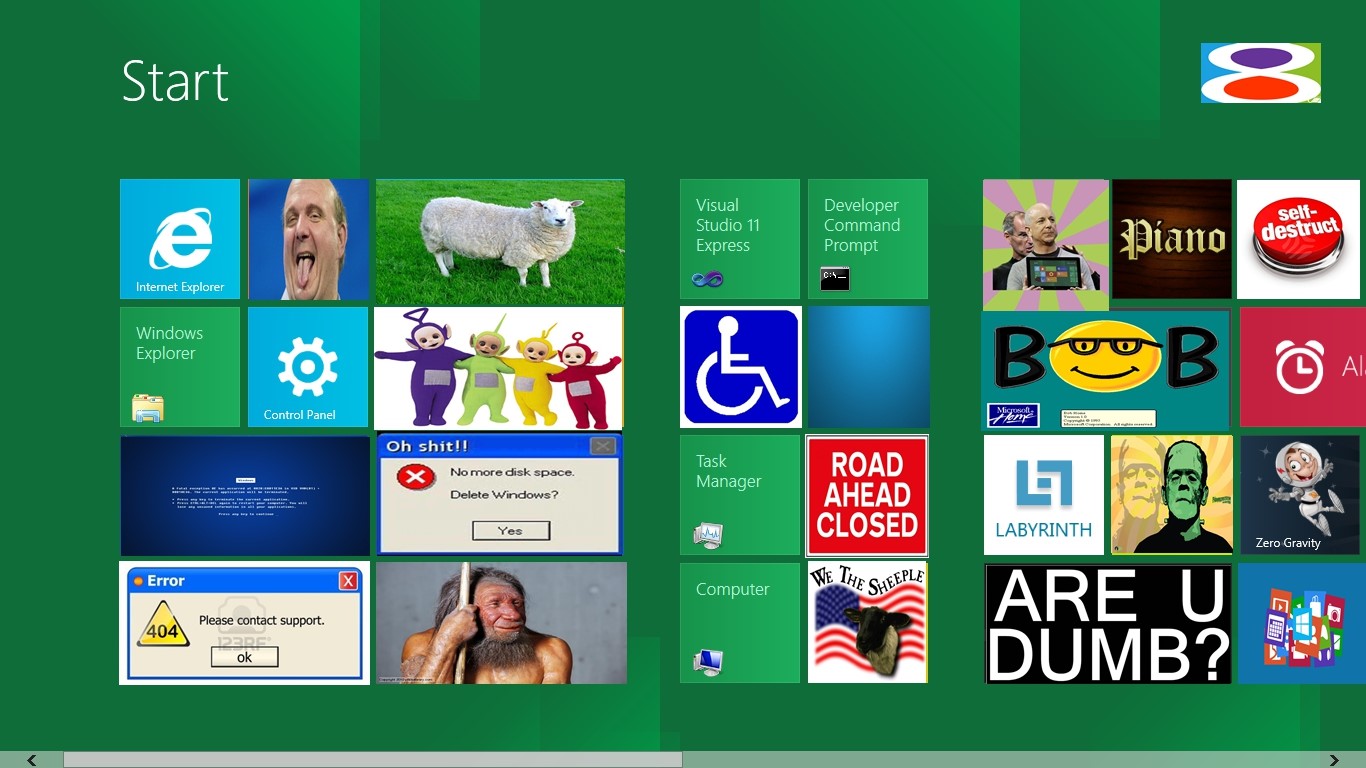The height and width of the screenshot is (768, 1366).
Task: Click the Road Ahead Closed tile
Action: pos(867,495)
